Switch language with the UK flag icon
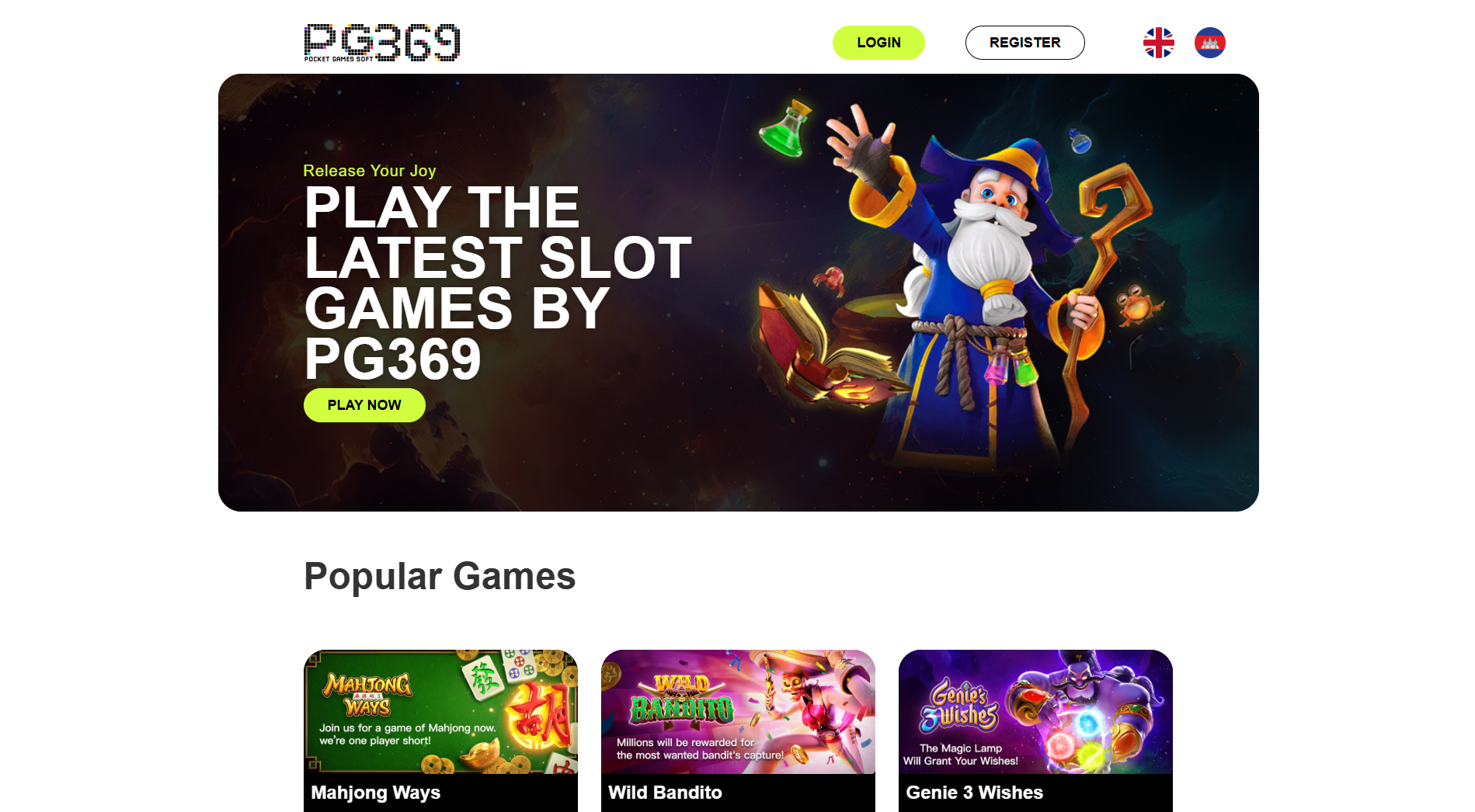The width and height of the screenshot is (1475, 812). pos(1158,43)
